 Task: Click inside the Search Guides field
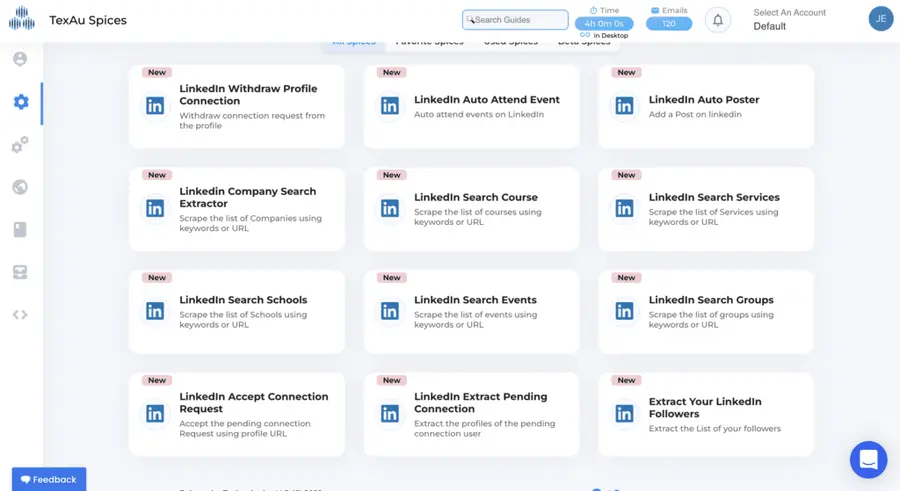tap(515, 20)
